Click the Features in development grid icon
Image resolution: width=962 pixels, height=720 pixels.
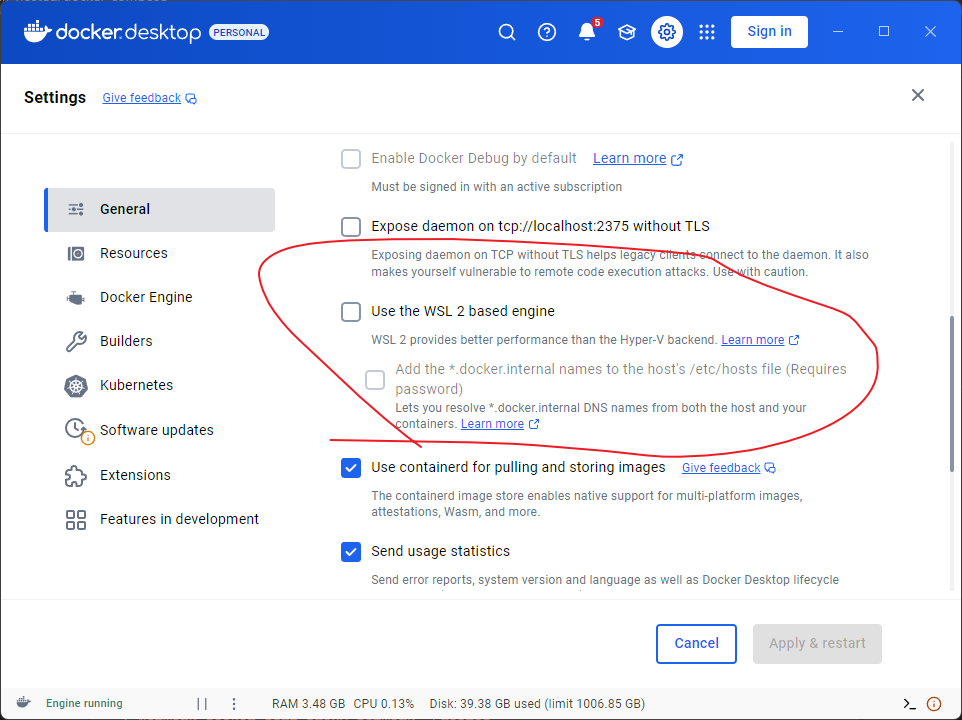(x=76, y=520)
